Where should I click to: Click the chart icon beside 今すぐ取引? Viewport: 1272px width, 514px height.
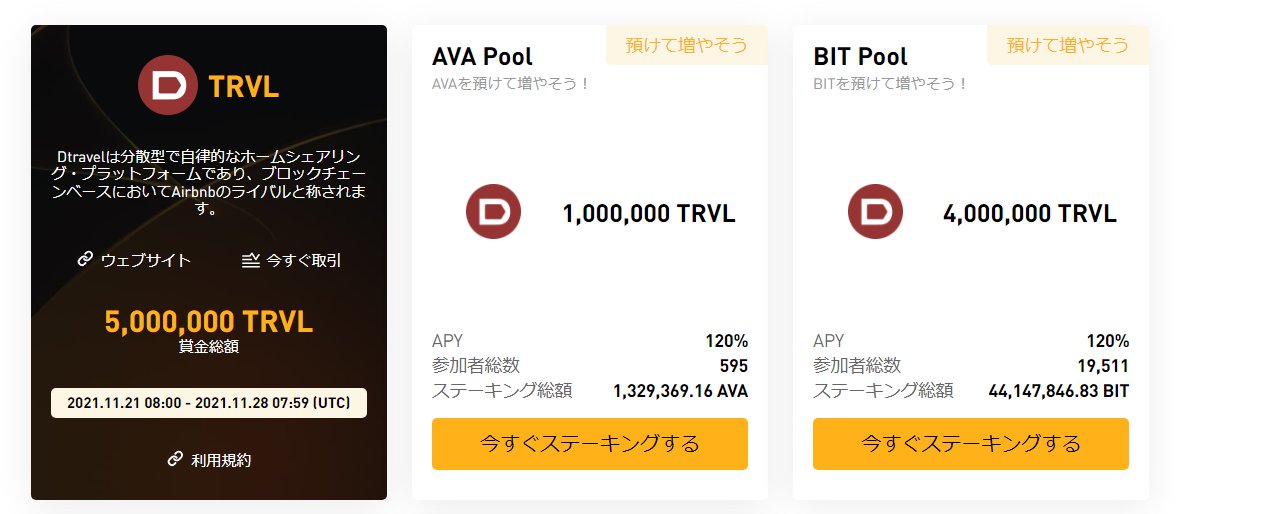[x=250, y=260]
